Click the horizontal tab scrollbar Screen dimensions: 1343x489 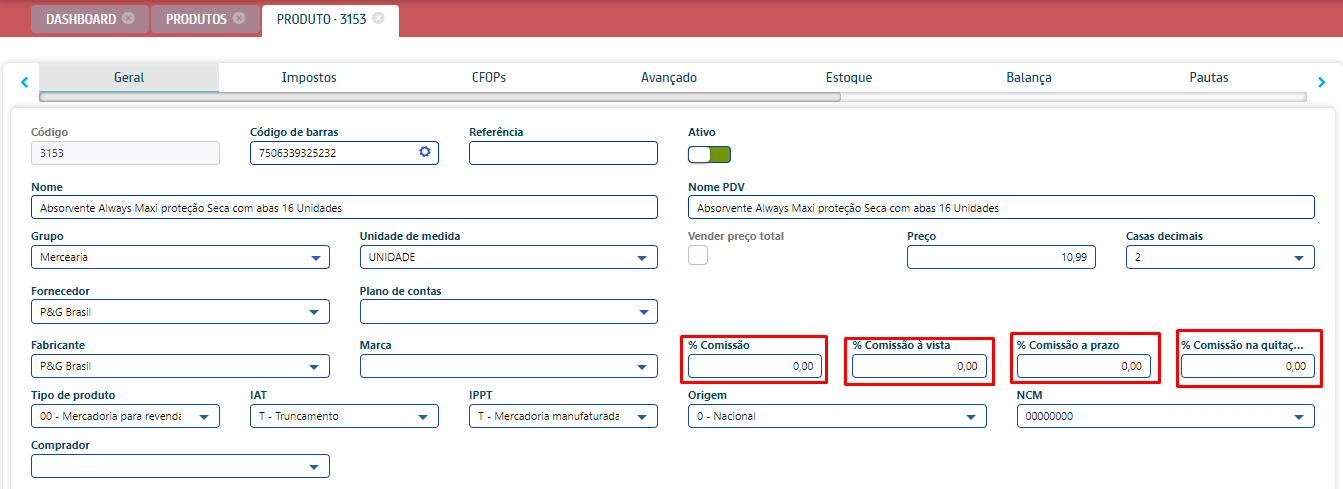440,98
